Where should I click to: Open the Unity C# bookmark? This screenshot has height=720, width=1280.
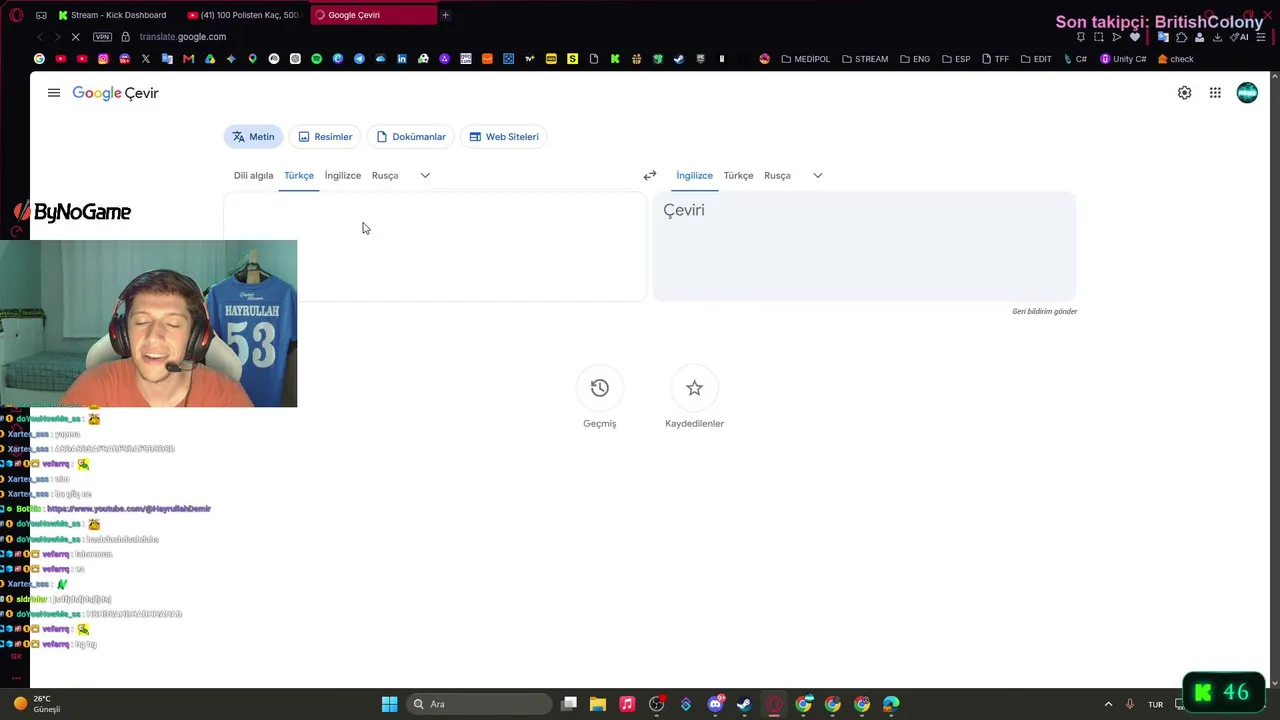click(x=1123, y=59)
